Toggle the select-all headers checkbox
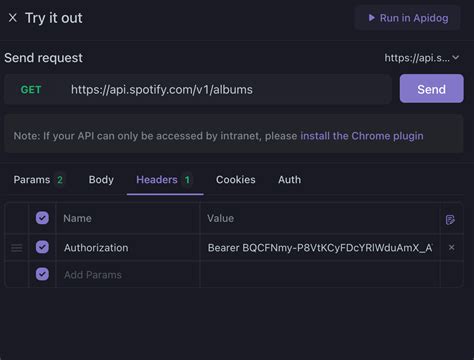Screen dimensions: 474x360 42,218
